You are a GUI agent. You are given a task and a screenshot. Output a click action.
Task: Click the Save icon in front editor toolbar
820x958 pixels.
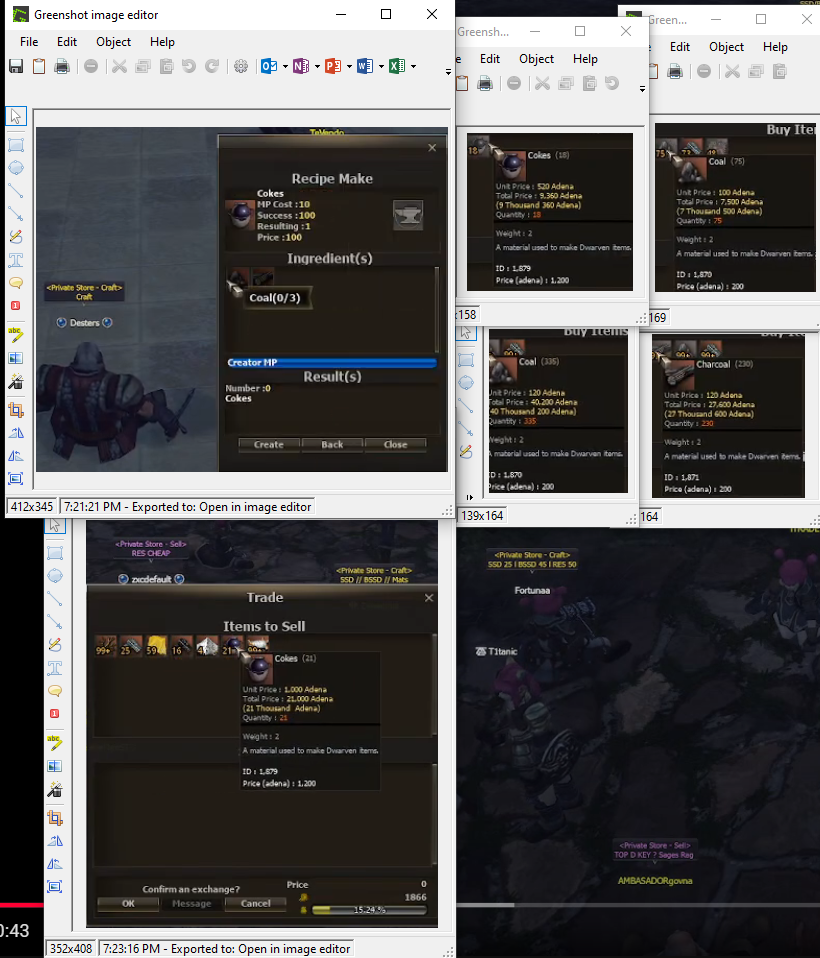[16, 66]
